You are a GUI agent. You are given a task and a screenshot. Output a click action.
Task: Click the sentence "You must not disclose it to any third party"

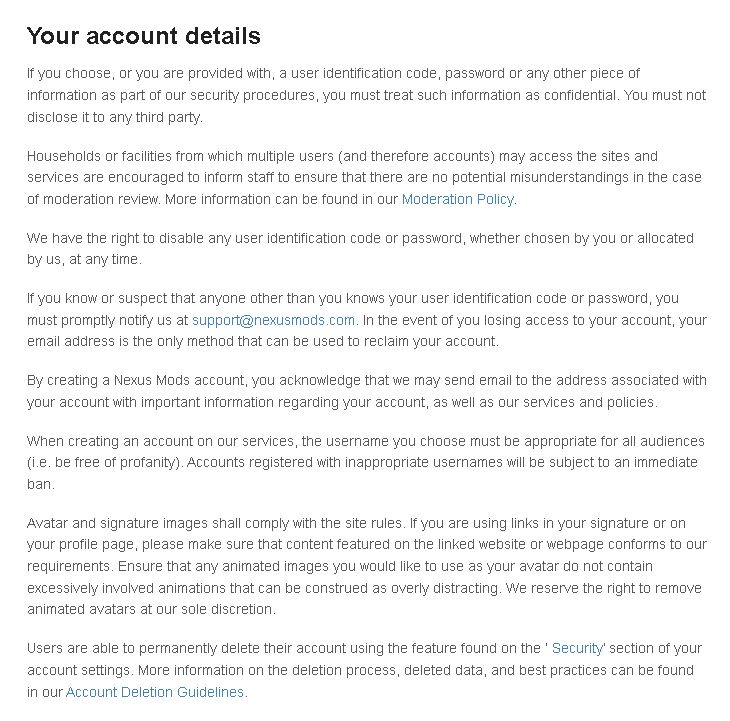pyautogui.click(x=366, y=106)
